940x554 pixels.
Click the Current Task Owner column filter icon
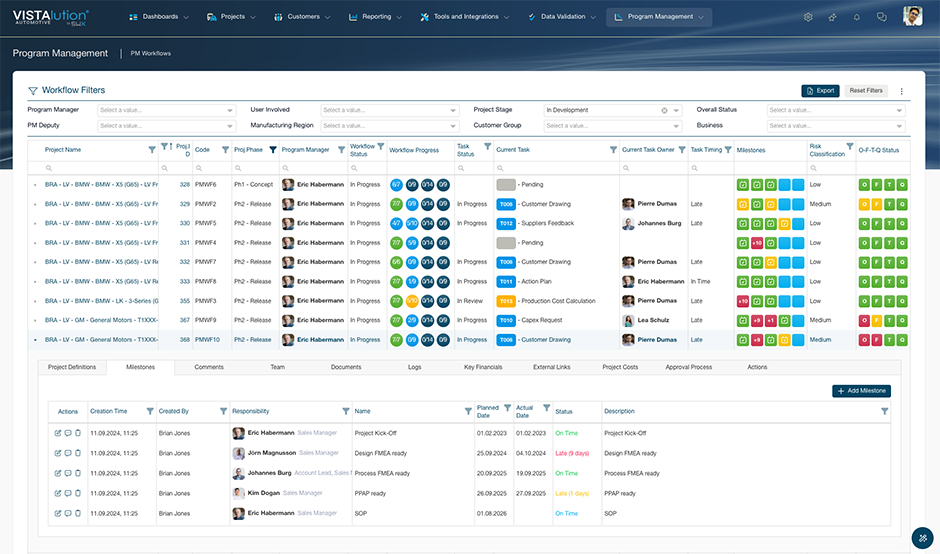pos(682,150)
